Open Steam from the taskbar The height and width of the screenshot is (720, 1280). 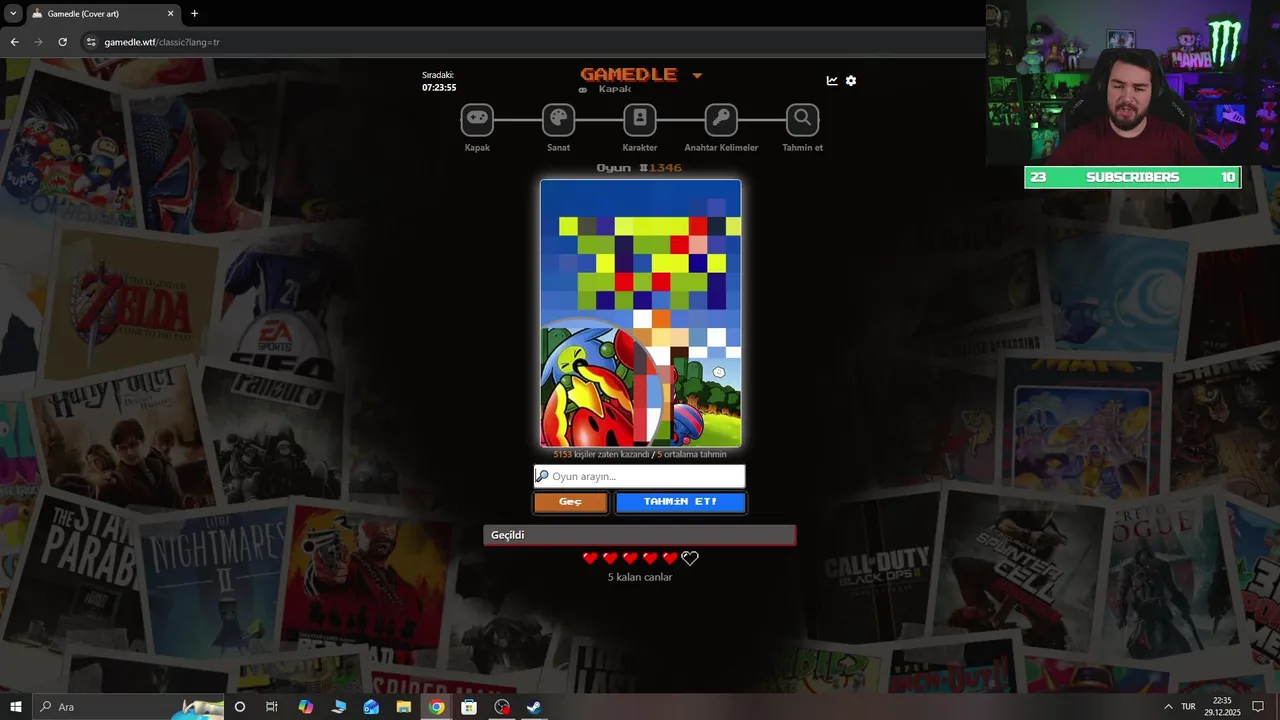point(535,707)
